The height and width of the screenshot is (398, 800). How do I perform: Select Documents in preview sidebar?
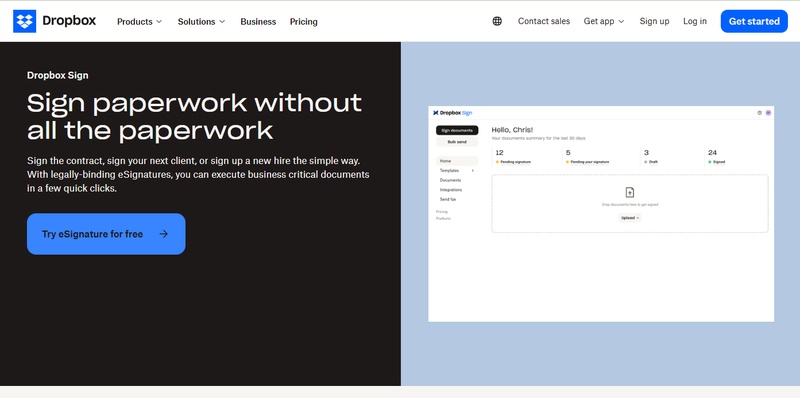[451, 180]
